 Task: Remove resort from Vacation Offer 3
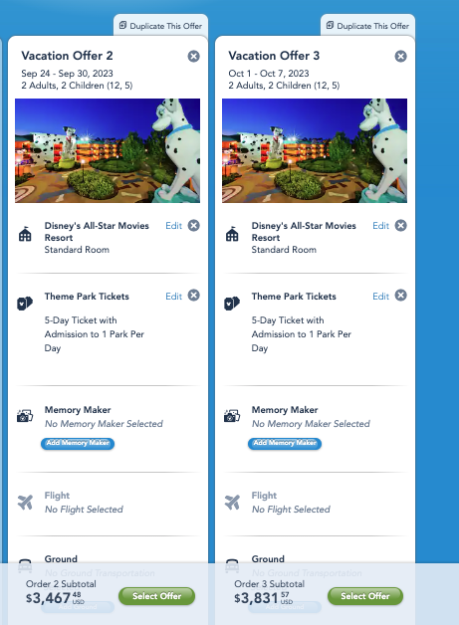tap(401, 226)
